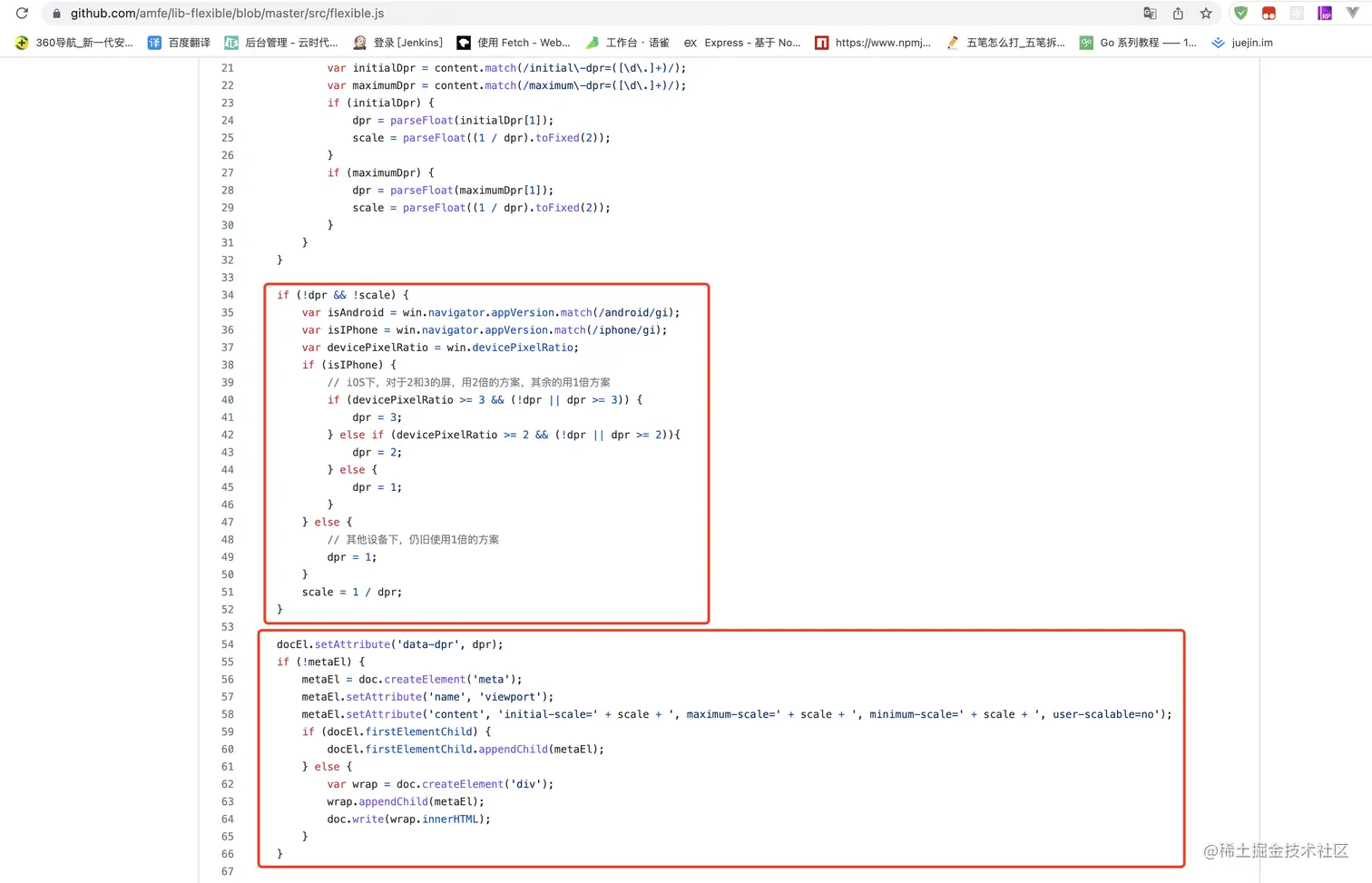Viewport: 1372px width, 883px height.
Task: Click code "metaEl.setAttribute('content', 'initial-scale='"
Action: [737, 714]
